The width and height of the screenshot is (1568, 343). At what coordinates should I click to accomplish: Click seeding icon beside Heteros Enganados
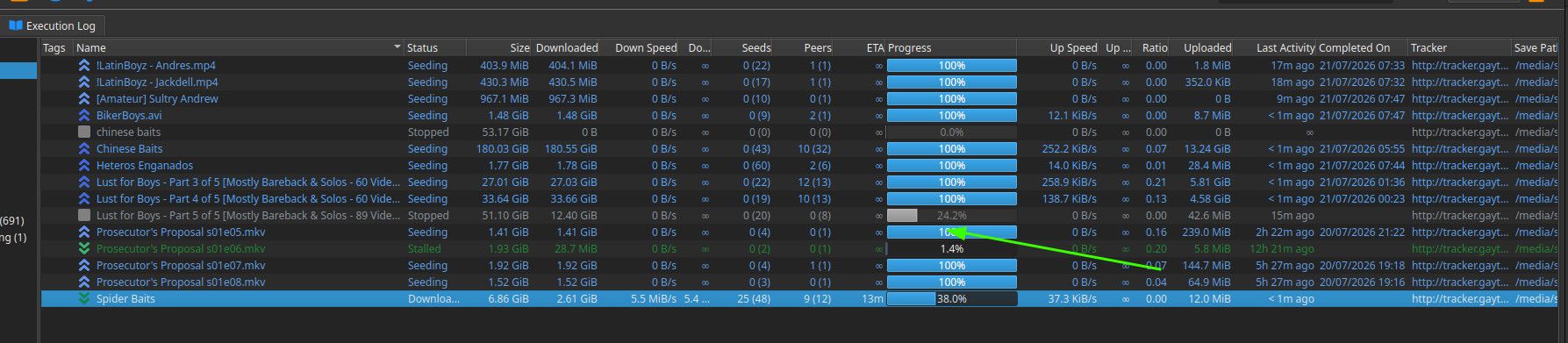[84, 165]
